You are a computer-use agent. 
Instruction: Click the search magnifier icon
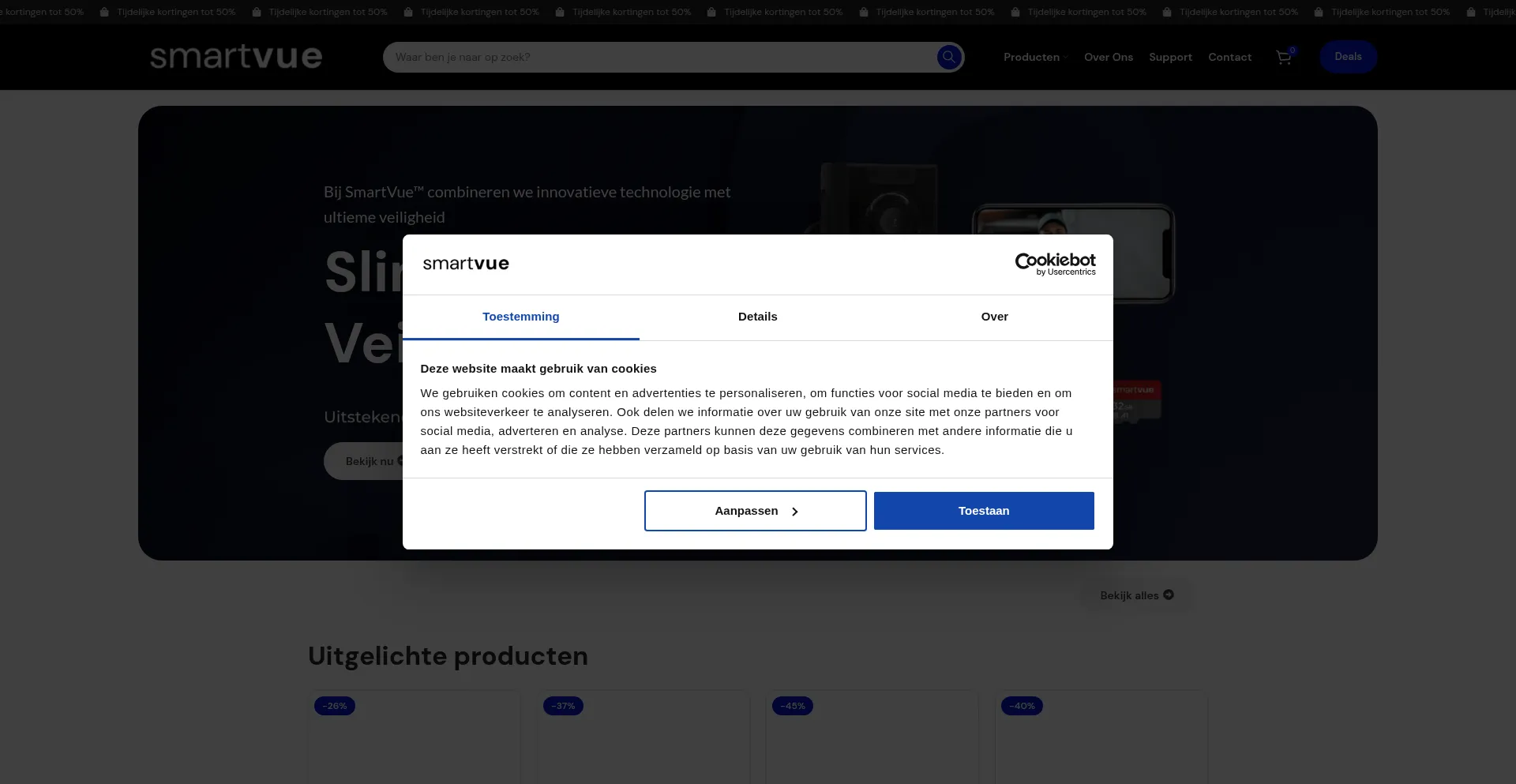click(x=949, y=57)
